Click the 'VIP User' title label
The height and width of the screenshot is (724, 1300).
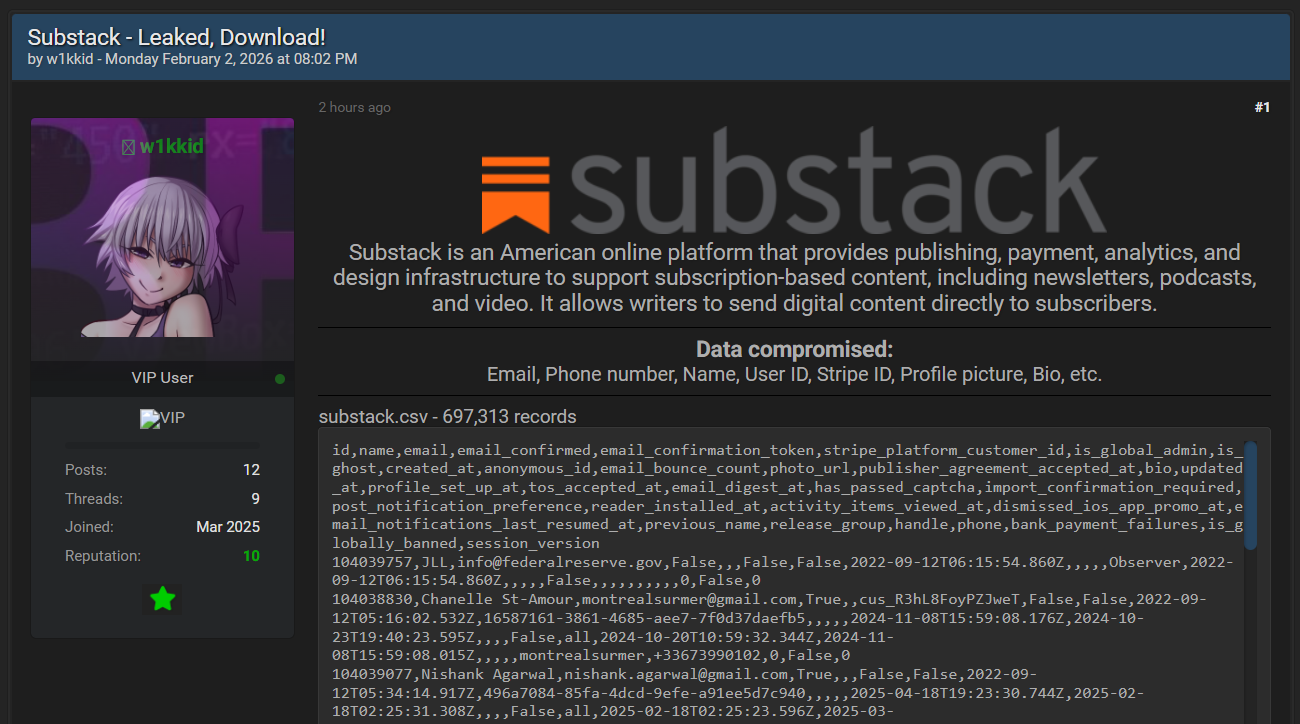pyautogui.click(x=162, y=378)
